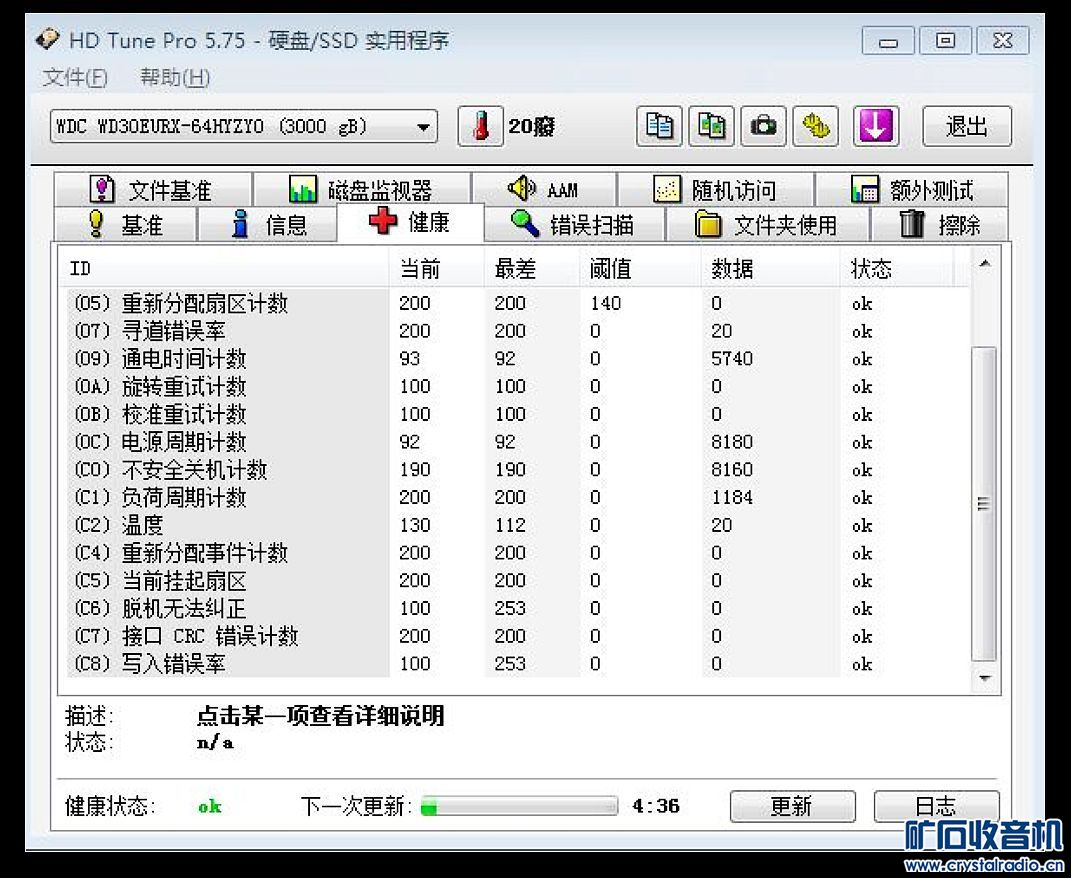This screenshot has height=878, width=1071.
Task: Maximize the HD Tune Pro window
Action: pyautogui.click(x=945, y=41)
